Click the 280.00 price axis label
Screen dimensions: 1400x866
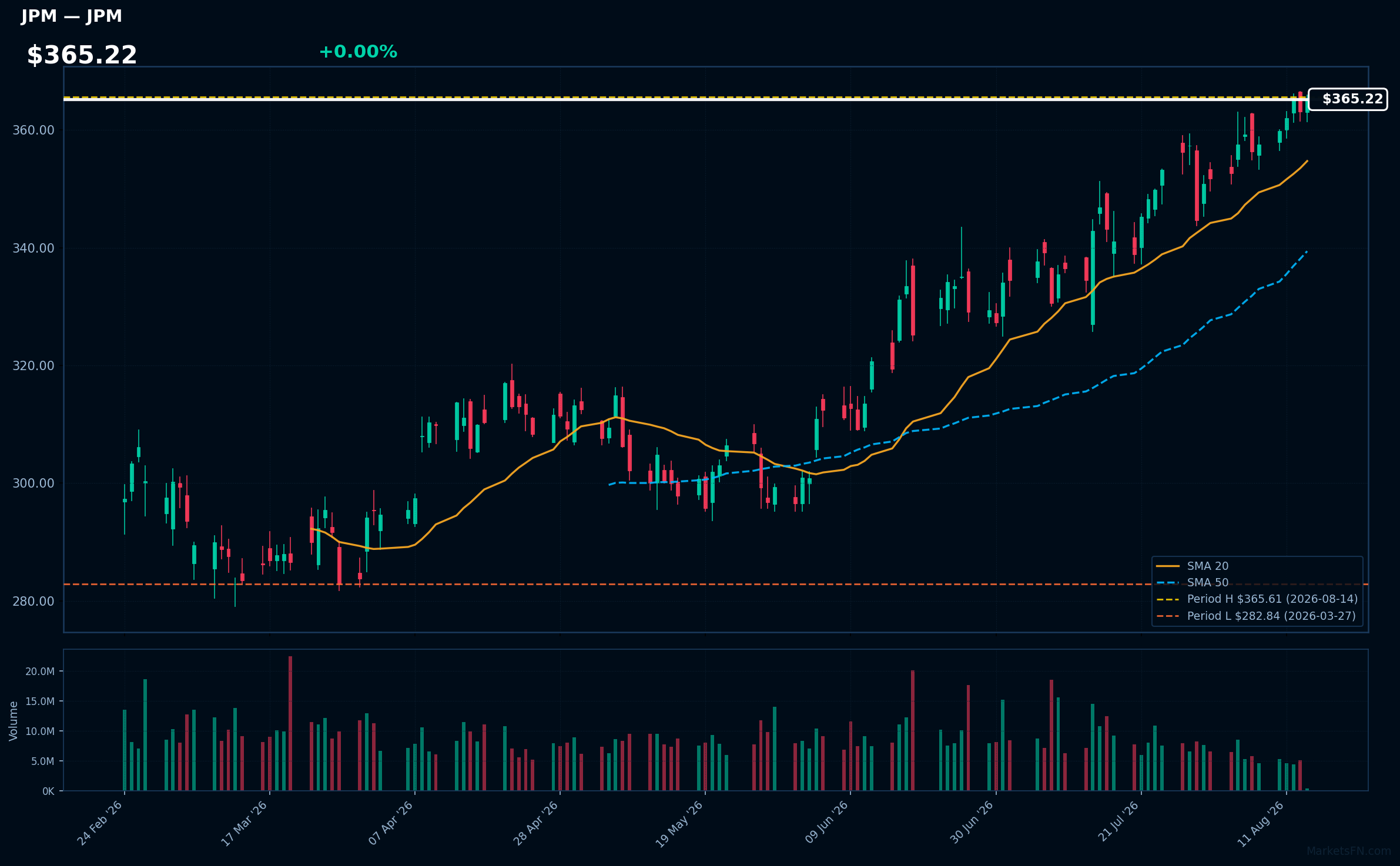[34, 602]
